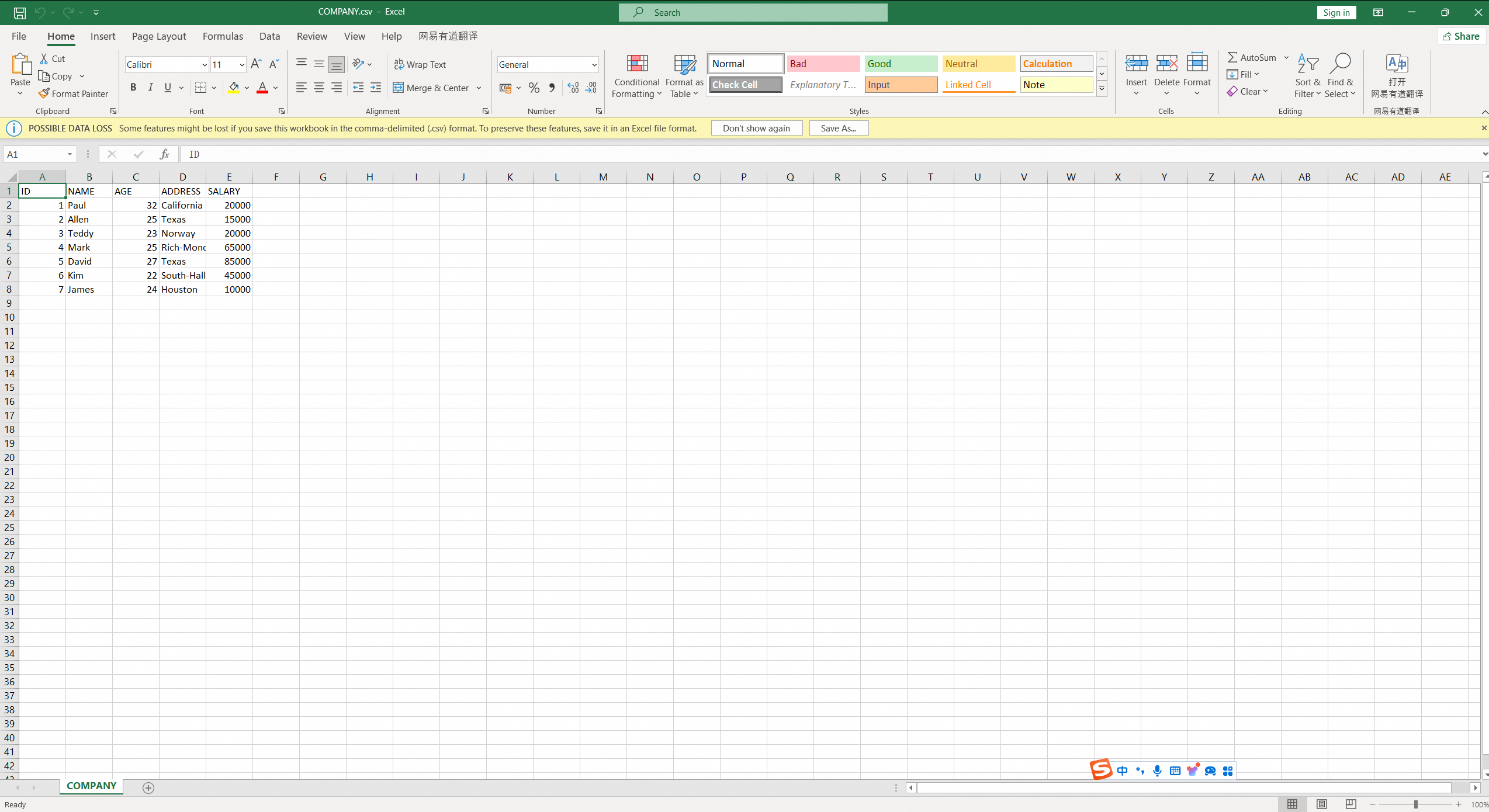Open the General number format dropdown
The width and height of the screenshot is (1489, 812).
[594, 65]
